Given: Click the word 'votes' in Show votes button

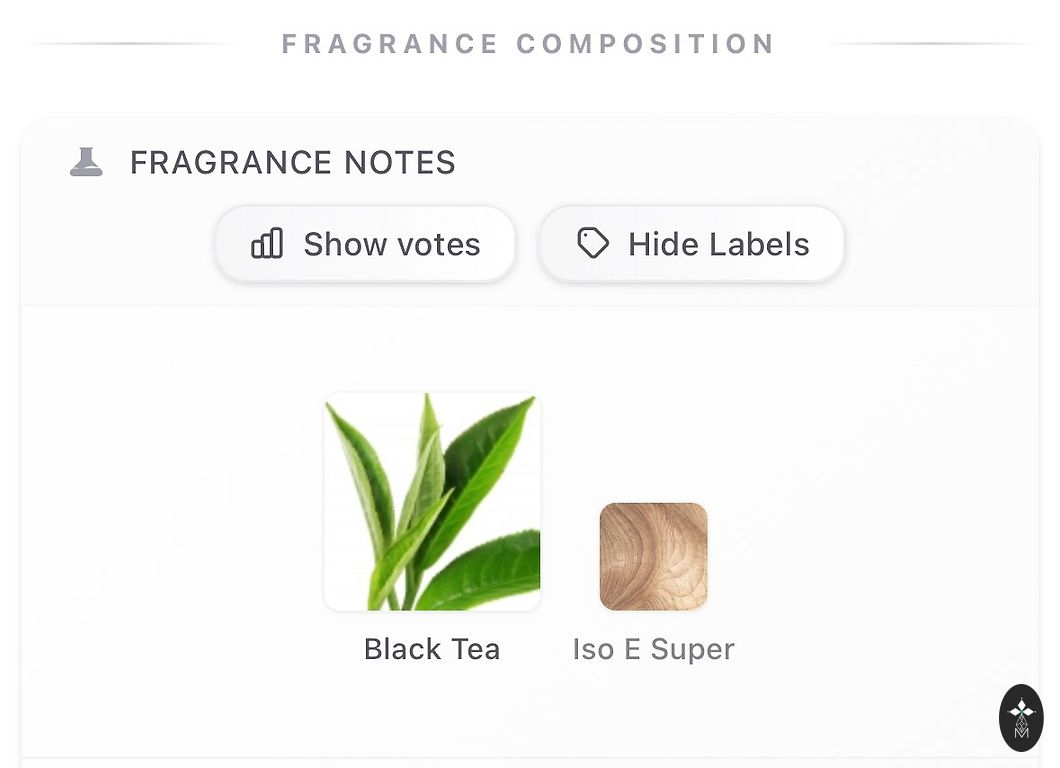Looking at the screenshot, I should tap(435, 244).
